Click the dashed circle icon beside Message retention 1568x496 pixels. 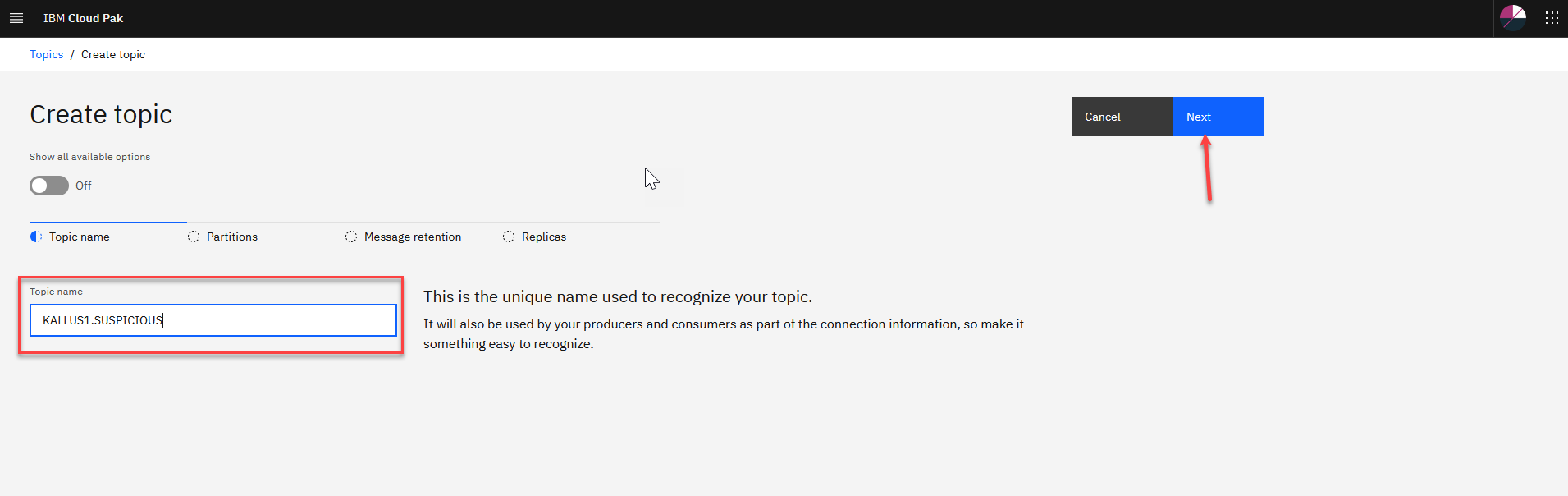351,237
